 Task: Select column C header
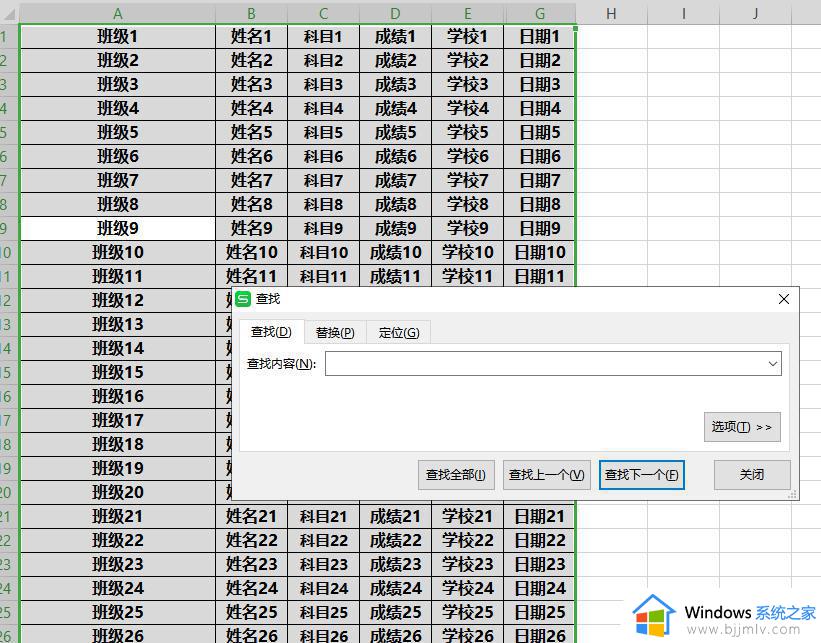323,14
